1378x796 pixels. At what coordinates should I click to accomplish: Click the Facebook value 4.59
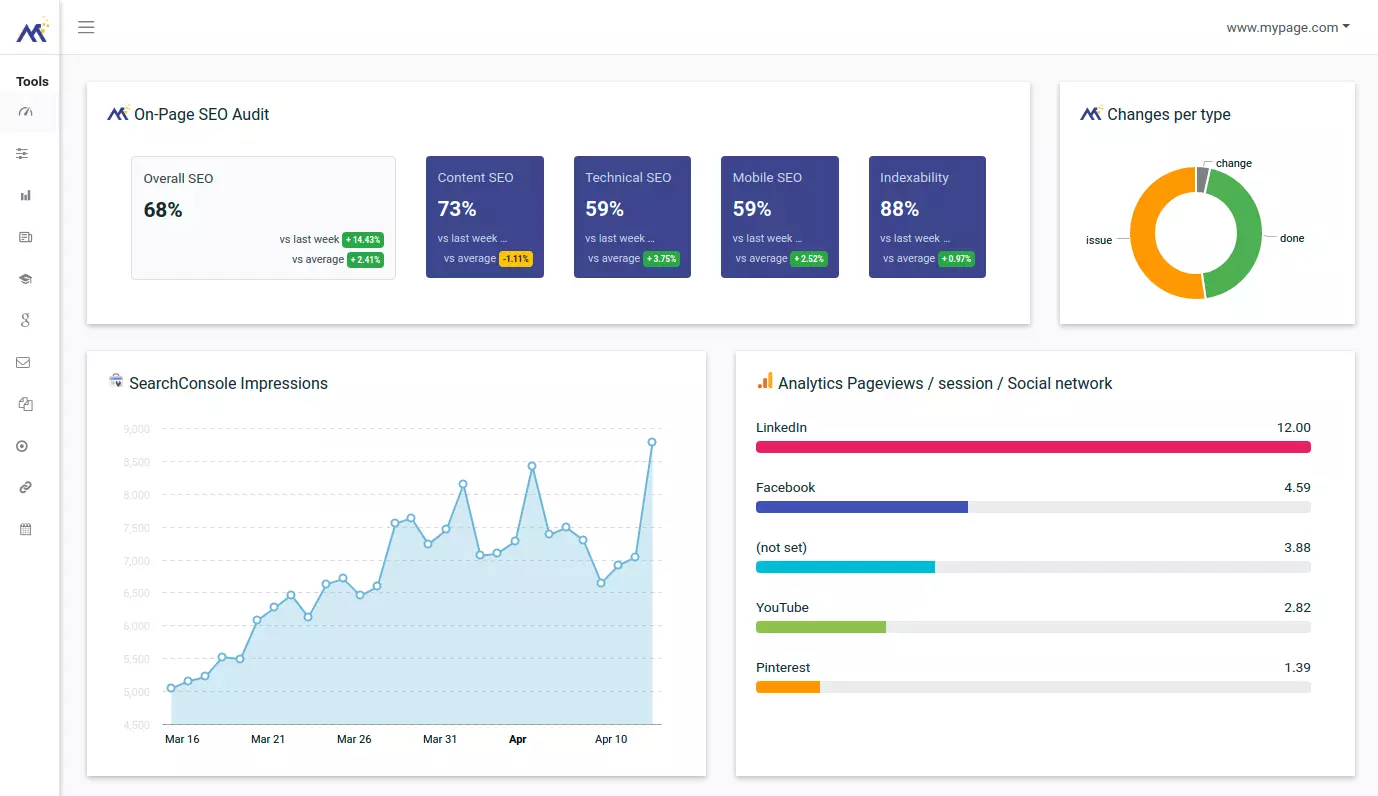tap(1297, 487)
